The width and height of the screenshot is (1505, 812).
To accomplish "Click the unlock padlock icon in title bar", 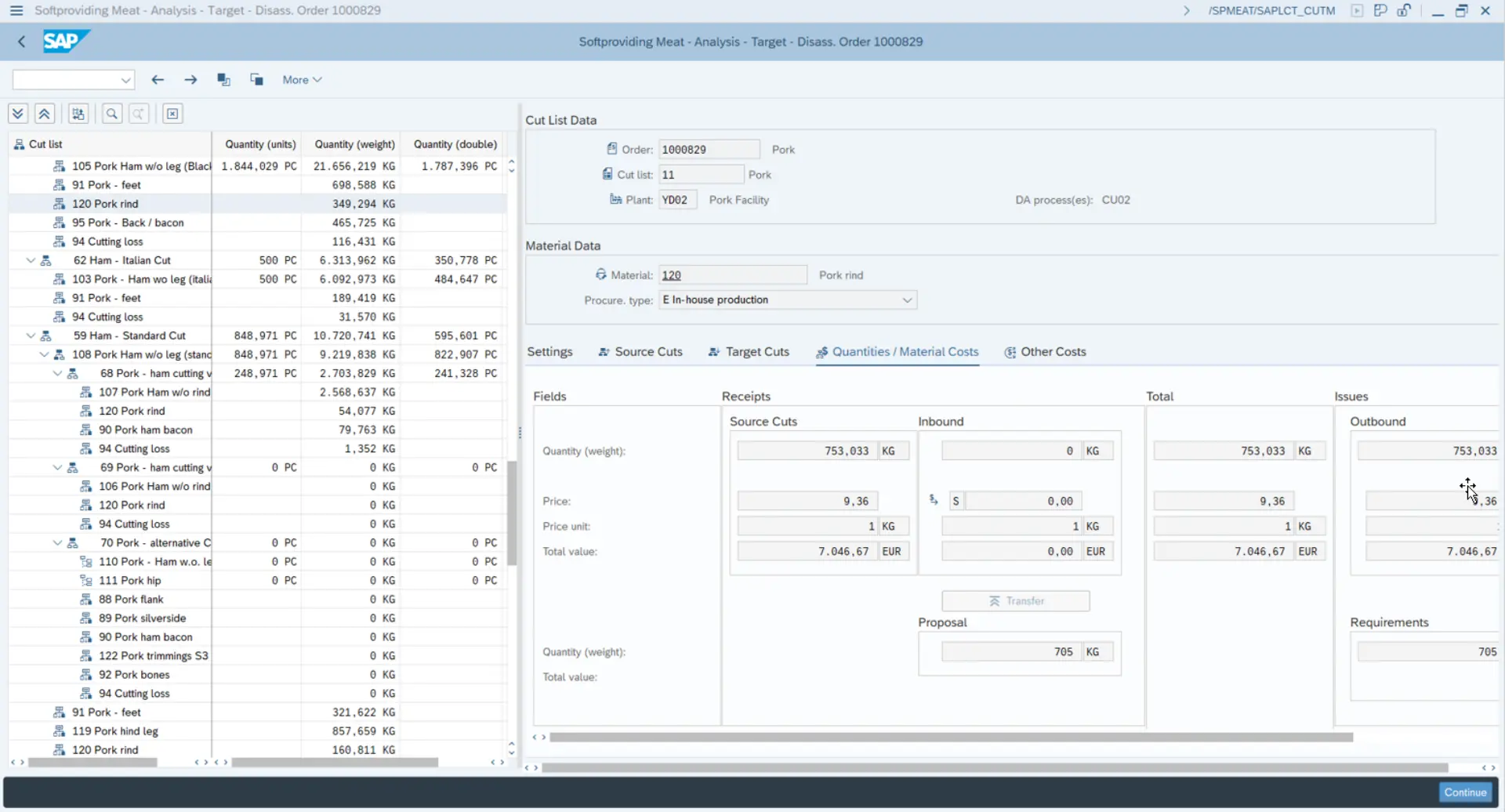I will pyautogui.click(x=1404, y=11).
